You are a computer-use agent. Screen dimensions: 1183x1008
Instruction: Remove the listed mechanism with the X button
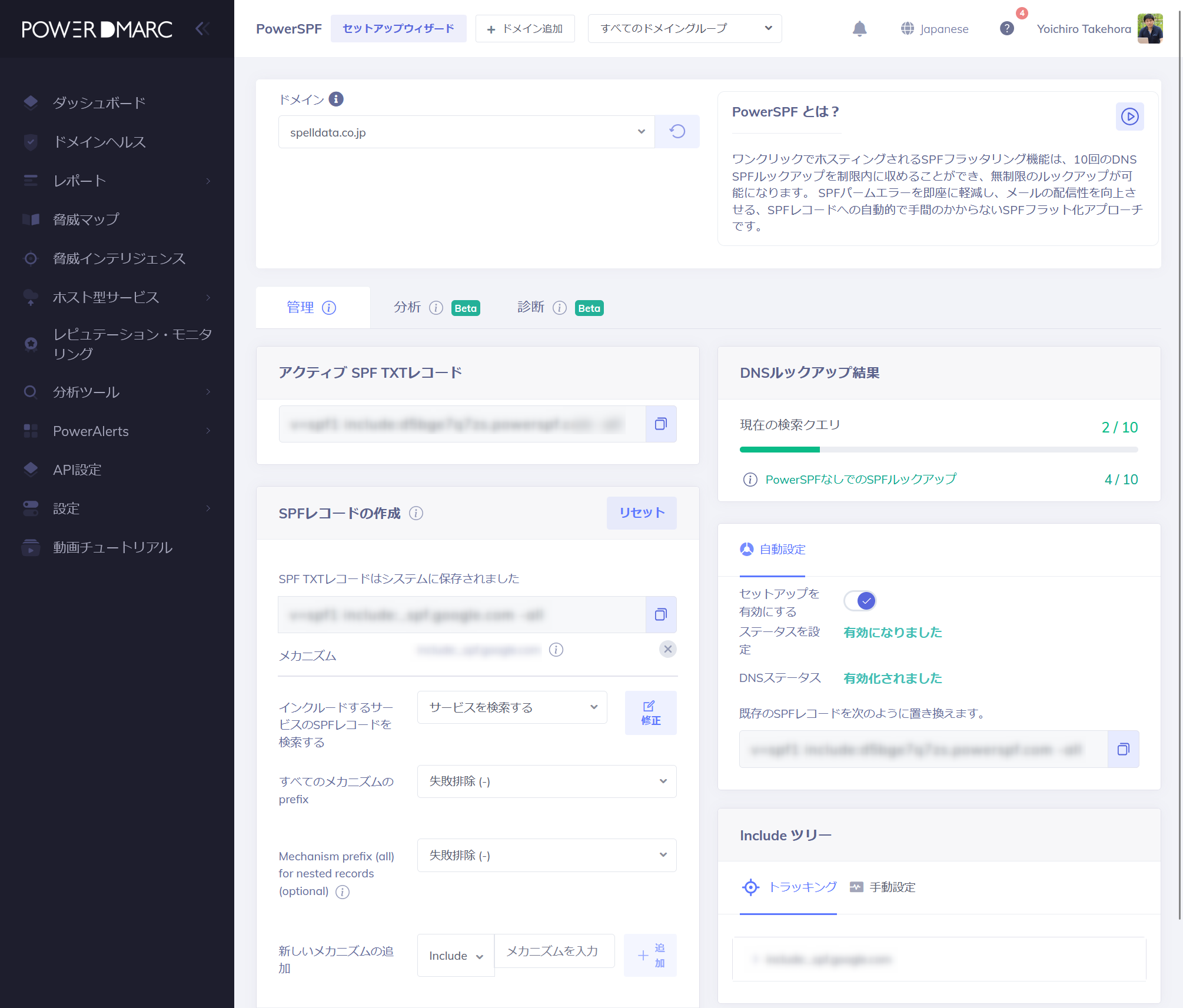pyautogui.click(x=667, y=649)
